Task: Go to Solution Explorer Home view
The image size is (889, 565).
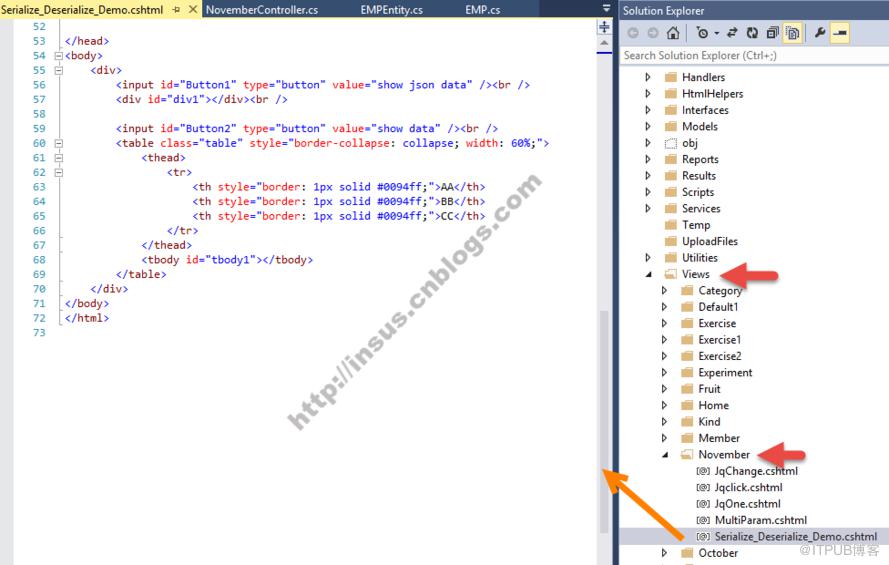Action: (x=673, y=33)
